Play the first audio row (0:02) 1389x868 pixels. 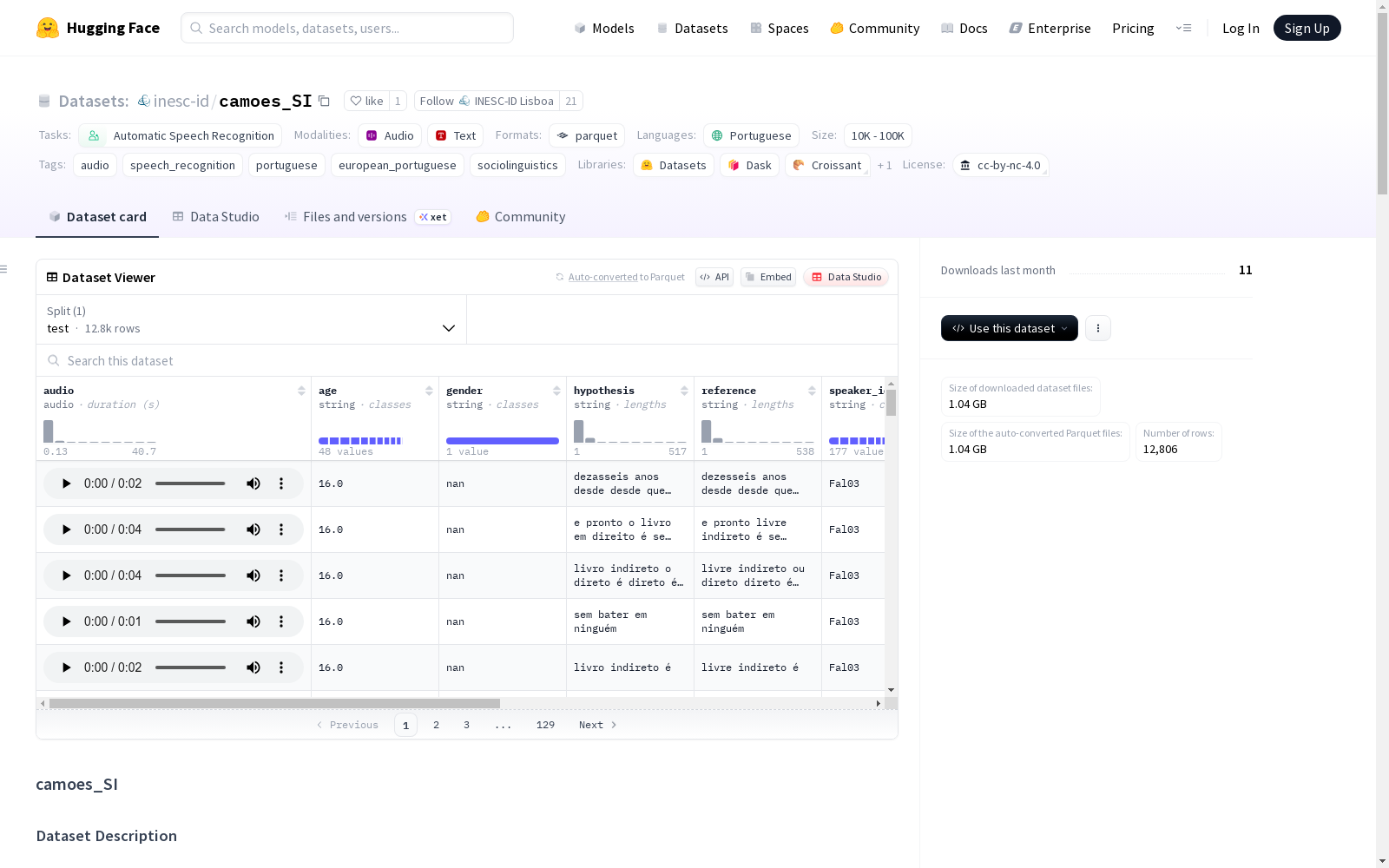66,483
